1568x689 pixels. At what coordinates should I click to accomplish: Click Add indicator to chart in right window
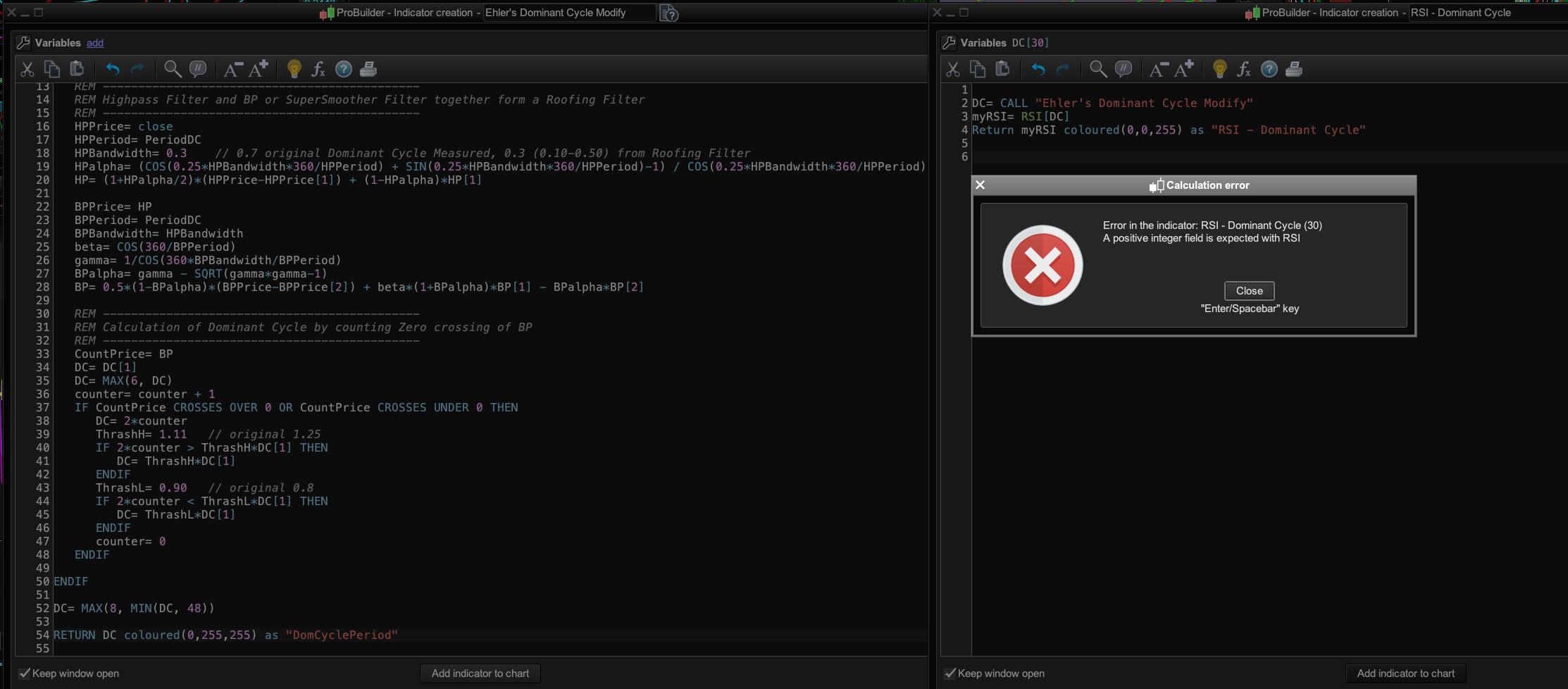pyautogui.click(x=1405, y=674)
